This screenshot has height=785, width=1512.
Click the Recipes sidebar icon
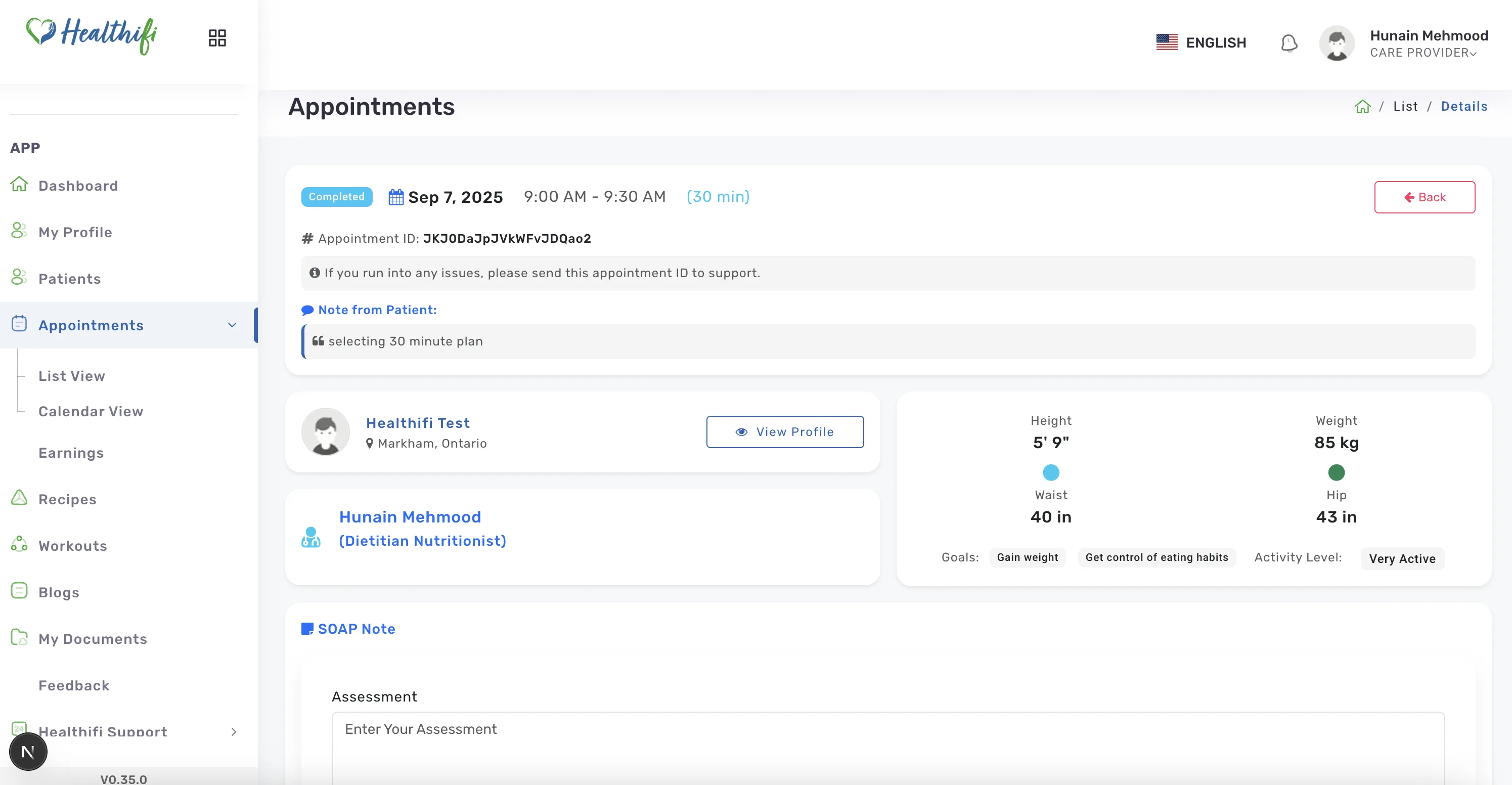pyautogui.click(x=19, y=498)
